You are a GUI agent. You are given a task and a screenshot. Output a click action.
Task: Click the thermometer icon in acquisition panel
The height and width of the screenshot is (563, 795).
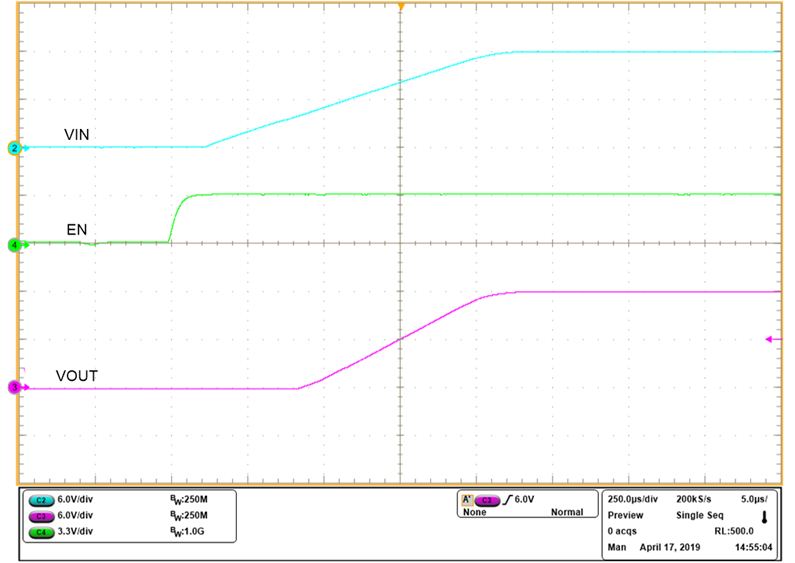765,517
